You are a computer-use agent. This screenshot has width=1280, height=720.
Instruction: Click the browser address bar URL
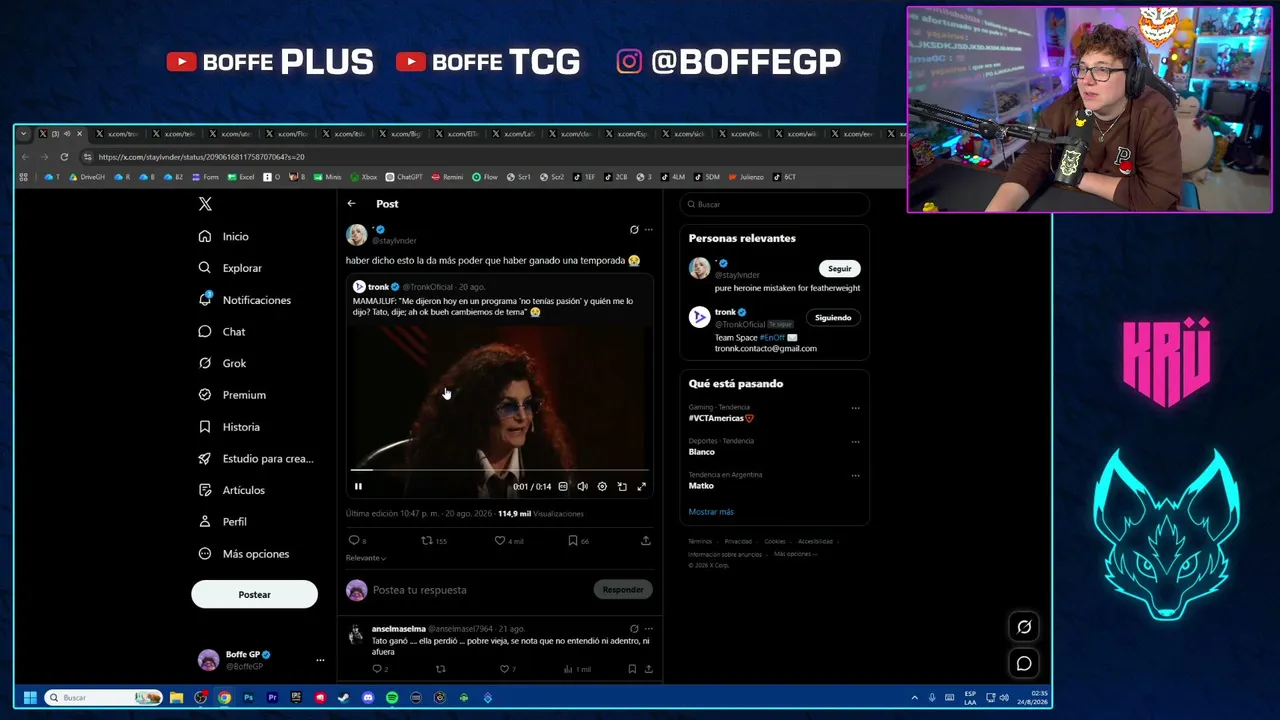[x=201, y=157]
